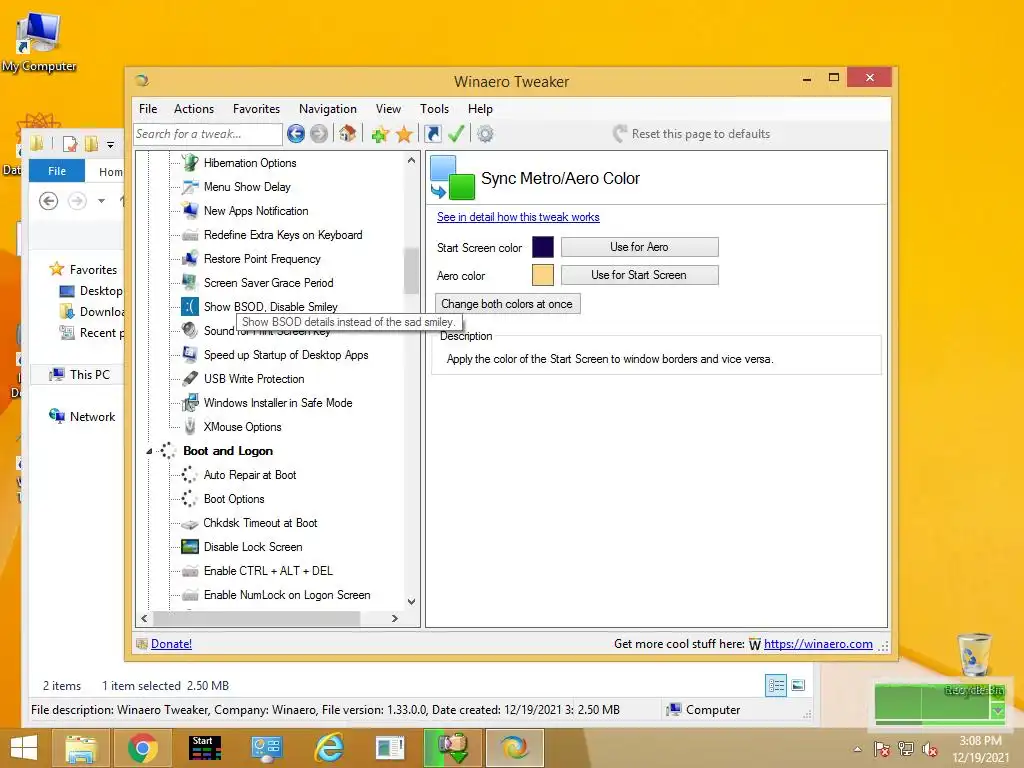Click the New Apps Notification icon
The width and height of the screenshot is (1024, 768).
pos(190,210)
